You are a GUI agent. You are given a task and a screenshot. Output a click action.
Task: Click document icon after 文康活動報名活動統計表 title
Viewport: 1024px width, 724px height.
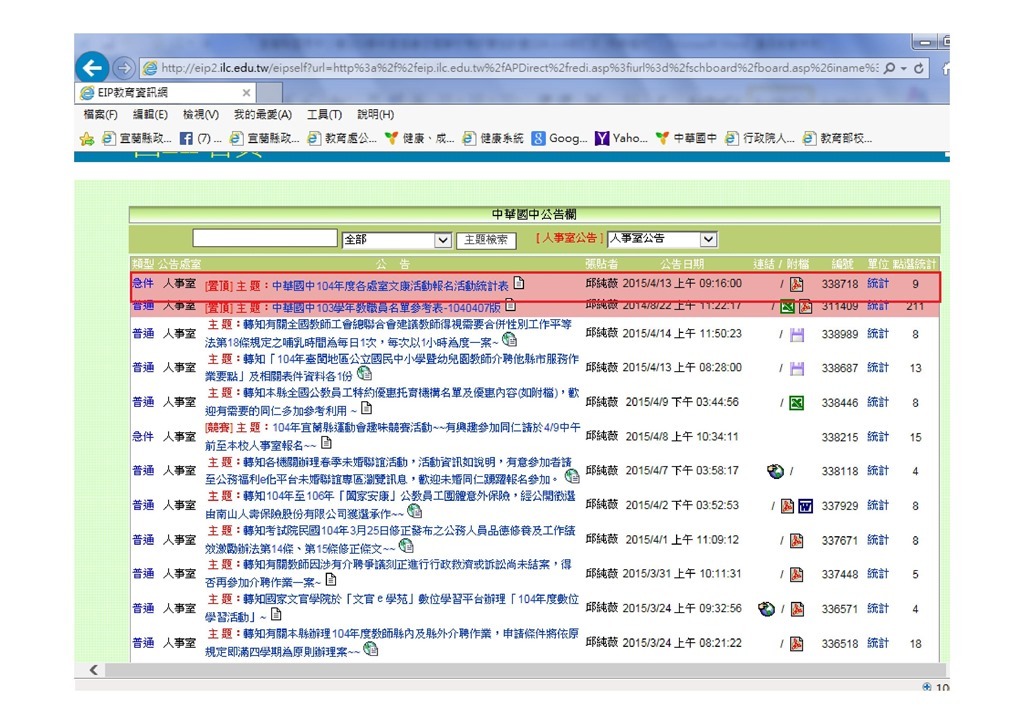pyautogui.click(x=519, y=283)
